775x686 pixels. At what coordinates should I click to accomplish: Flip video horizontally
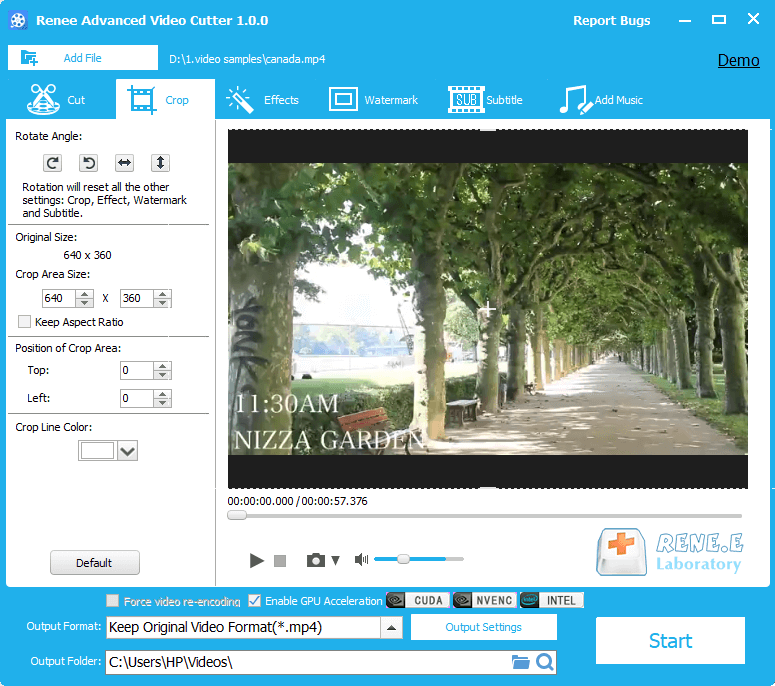click(125, 163)
